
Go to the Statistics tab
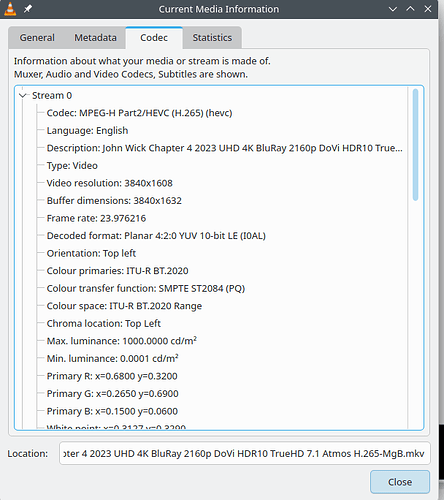tap(212, 38)
